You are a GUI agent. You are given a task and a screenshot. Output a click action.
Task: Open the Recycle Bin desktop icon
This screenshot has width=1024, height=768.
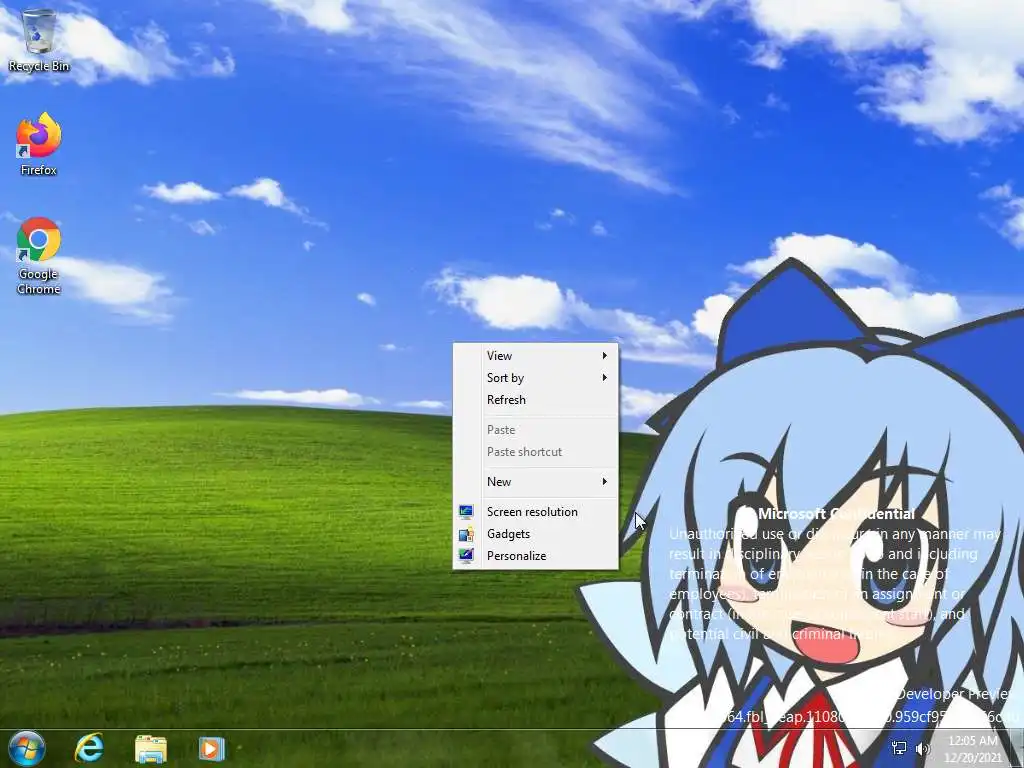(39, 39)
